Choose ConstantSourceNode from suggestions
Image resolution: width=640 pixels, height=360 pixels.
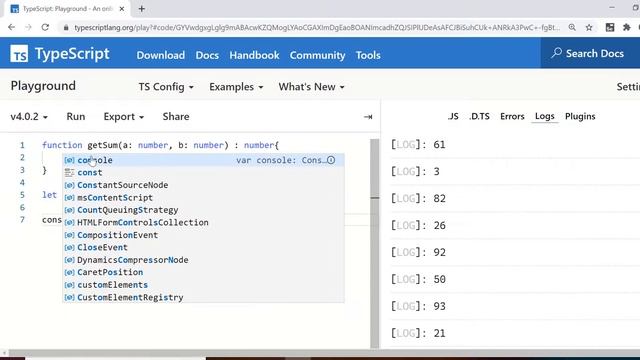click(203, 185)
